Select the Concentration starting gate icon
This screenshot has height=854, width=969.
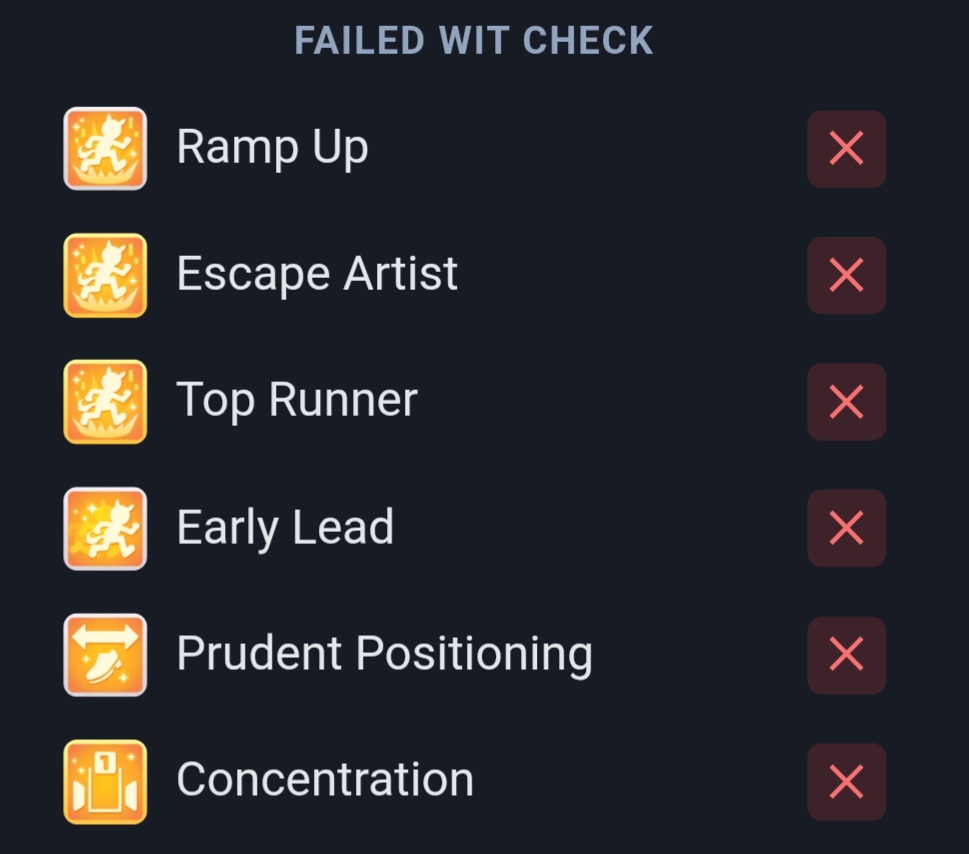tap(105, 782)
